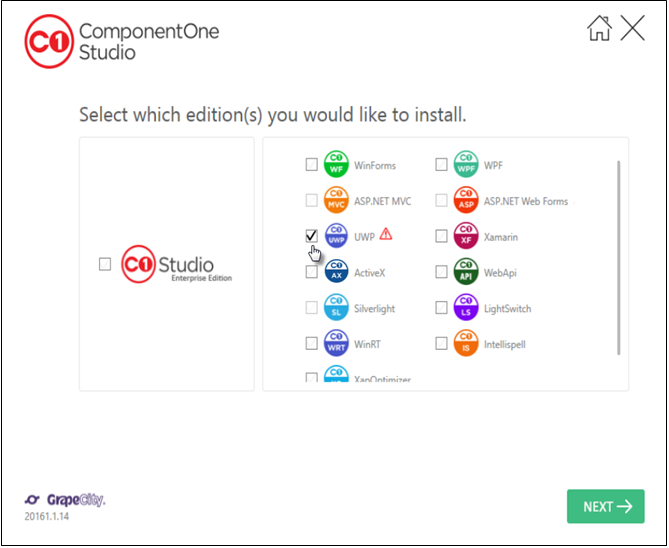Viewport: 669px width, 548px height.
Task: Click the red warning triangle beside UWP
Action: 385,235
